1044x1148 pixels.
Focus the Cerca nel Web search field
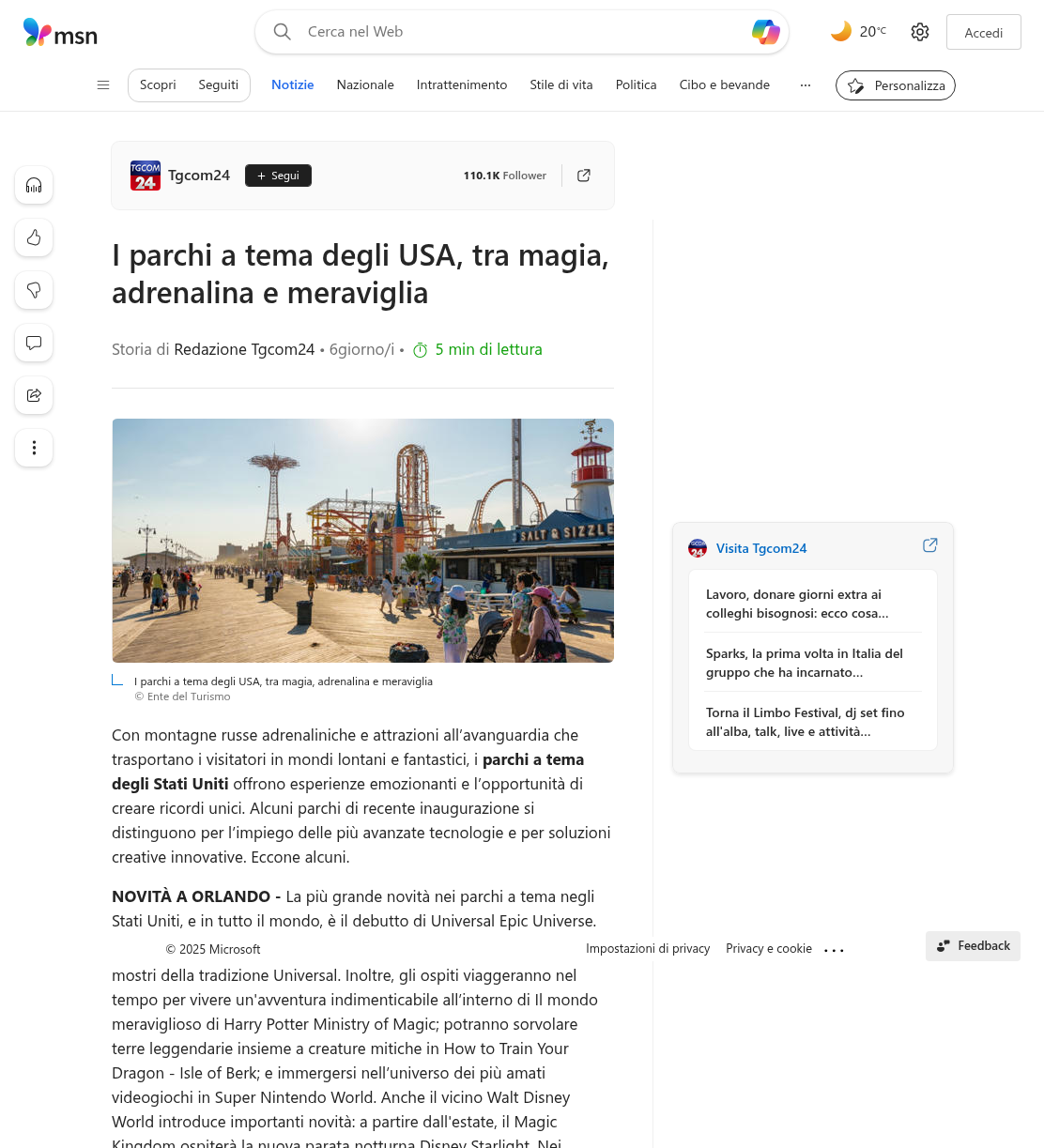click(x=521, y=32)
